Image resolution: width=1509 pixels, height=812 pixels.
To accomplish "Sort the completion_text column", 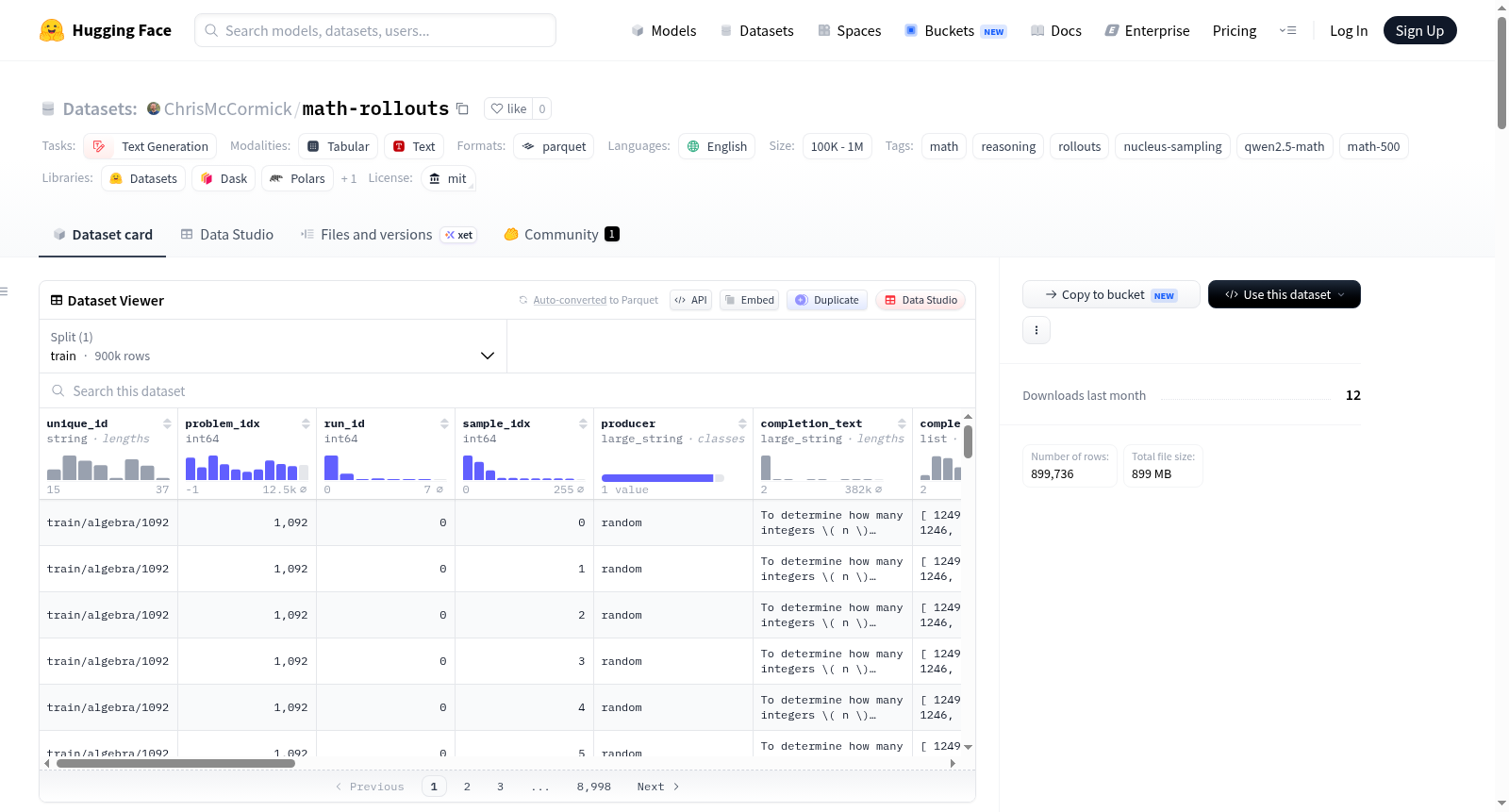I will tap(902, 423).
